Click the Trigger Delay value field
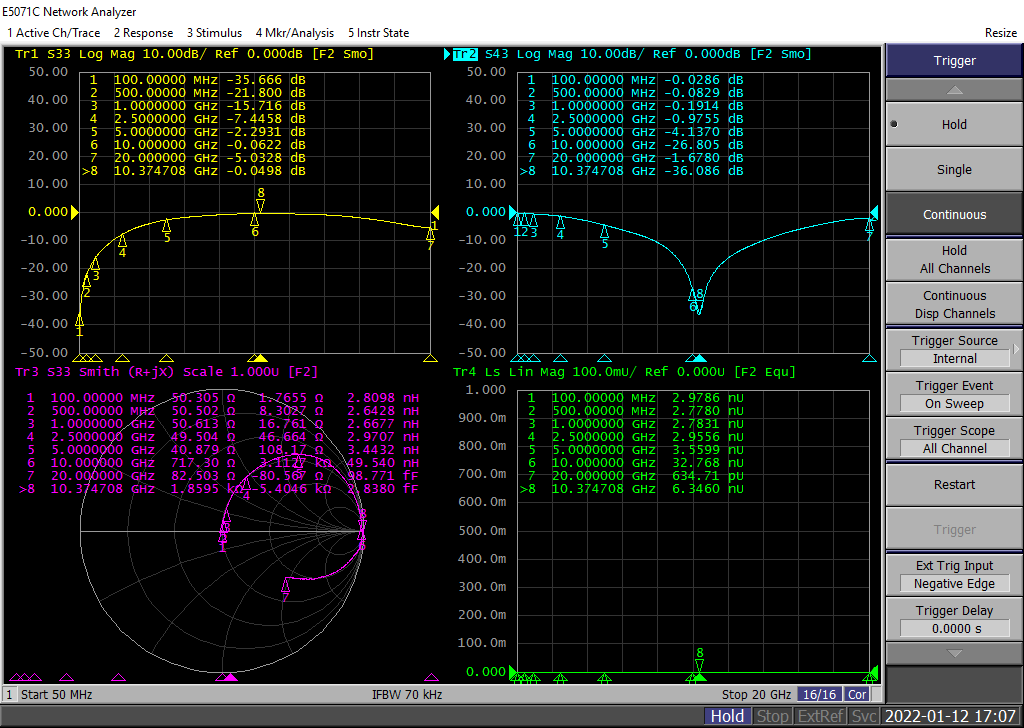 click(x=954, y=629)
